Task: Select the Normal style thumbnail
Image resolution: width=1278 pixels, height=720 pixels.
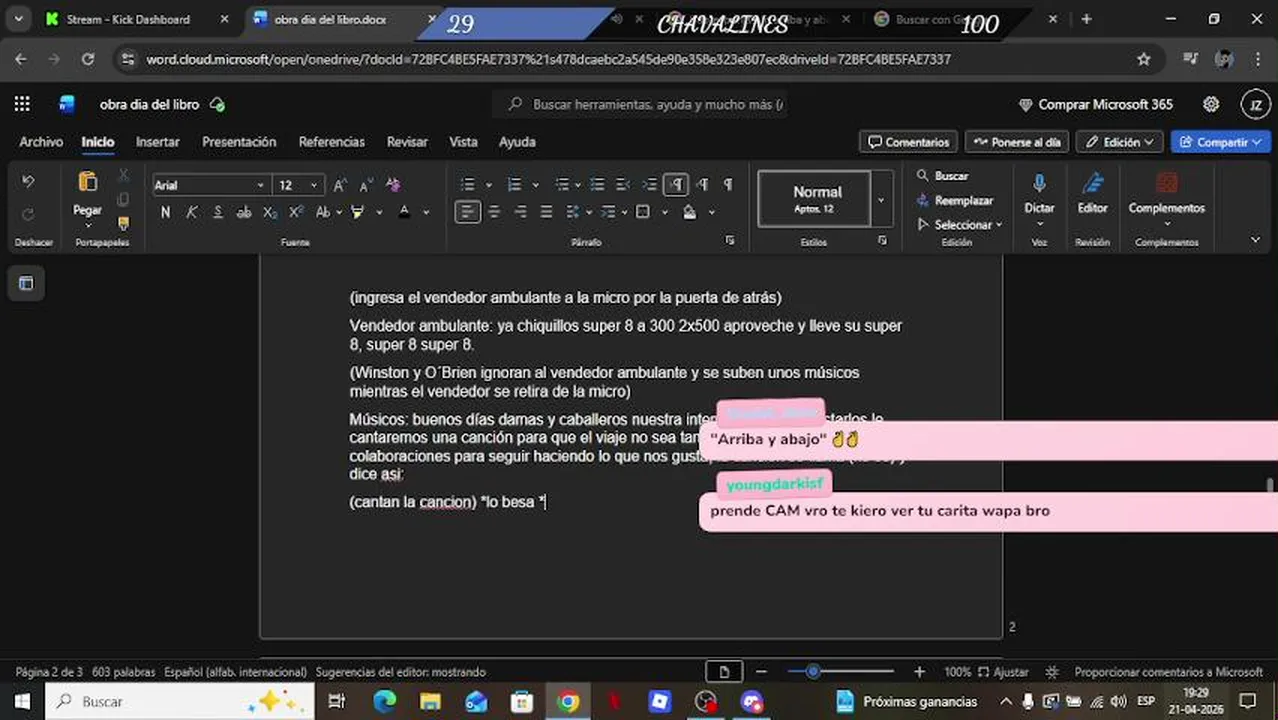Action: tap(814, 199)
